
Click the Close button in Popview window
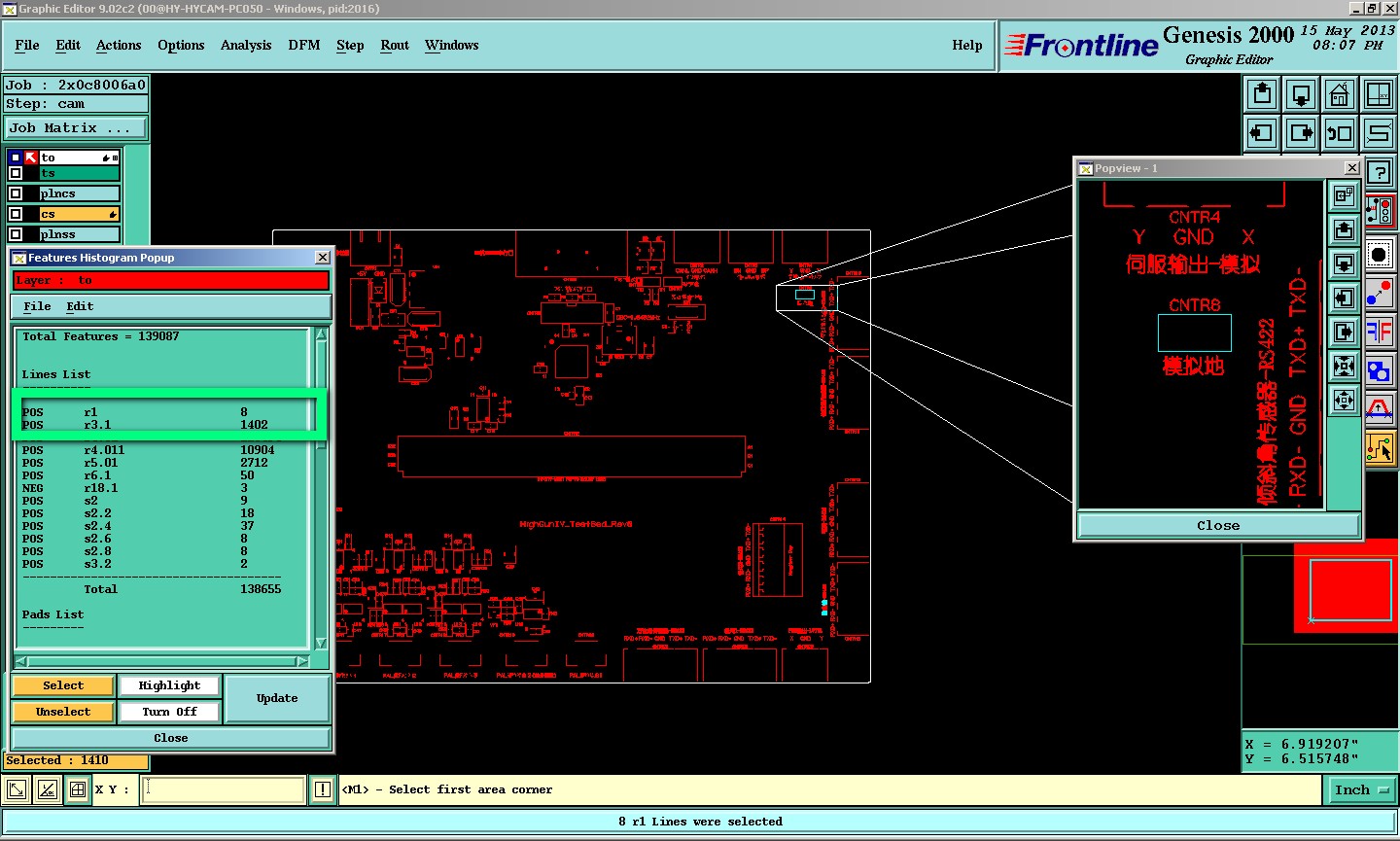1218,525
